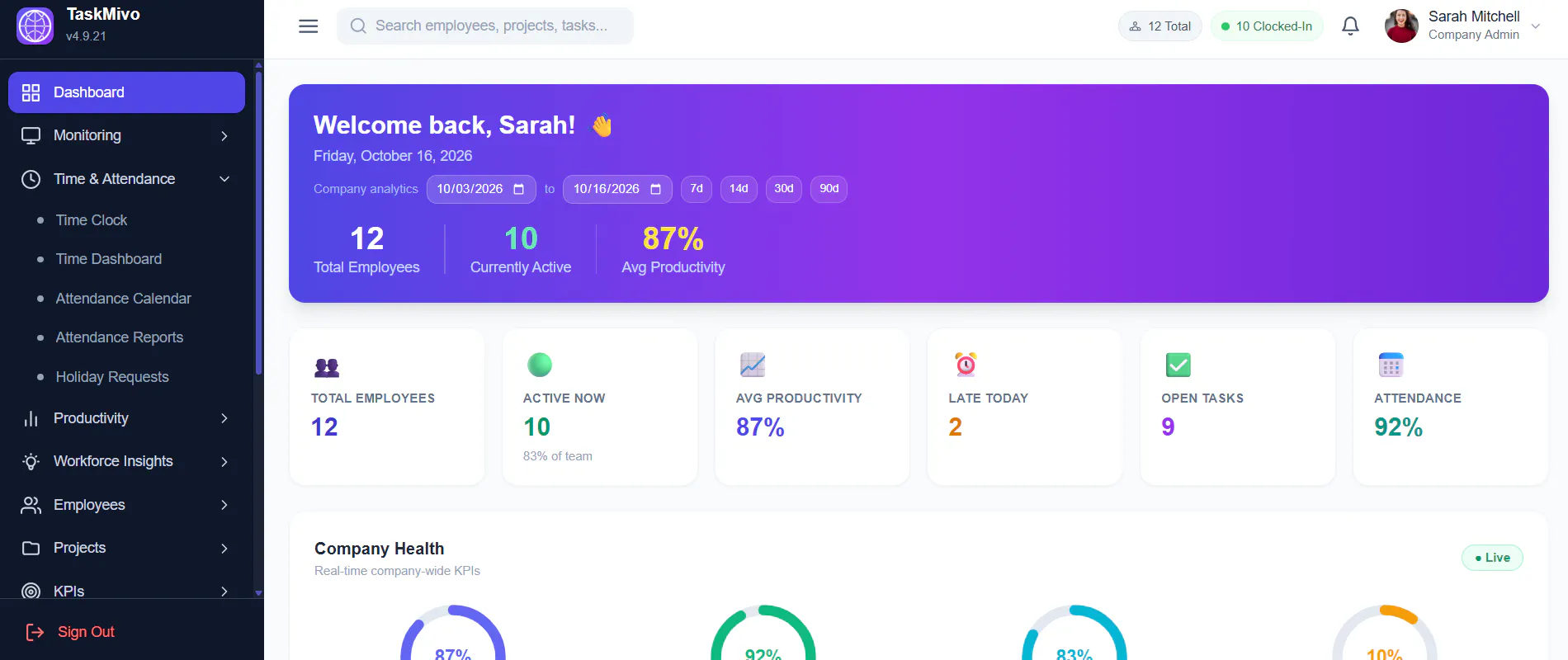Click the Monitoring screen icon
This screenshot has width=1568, height=660.
pyautogui.click(x=31, y=135)
